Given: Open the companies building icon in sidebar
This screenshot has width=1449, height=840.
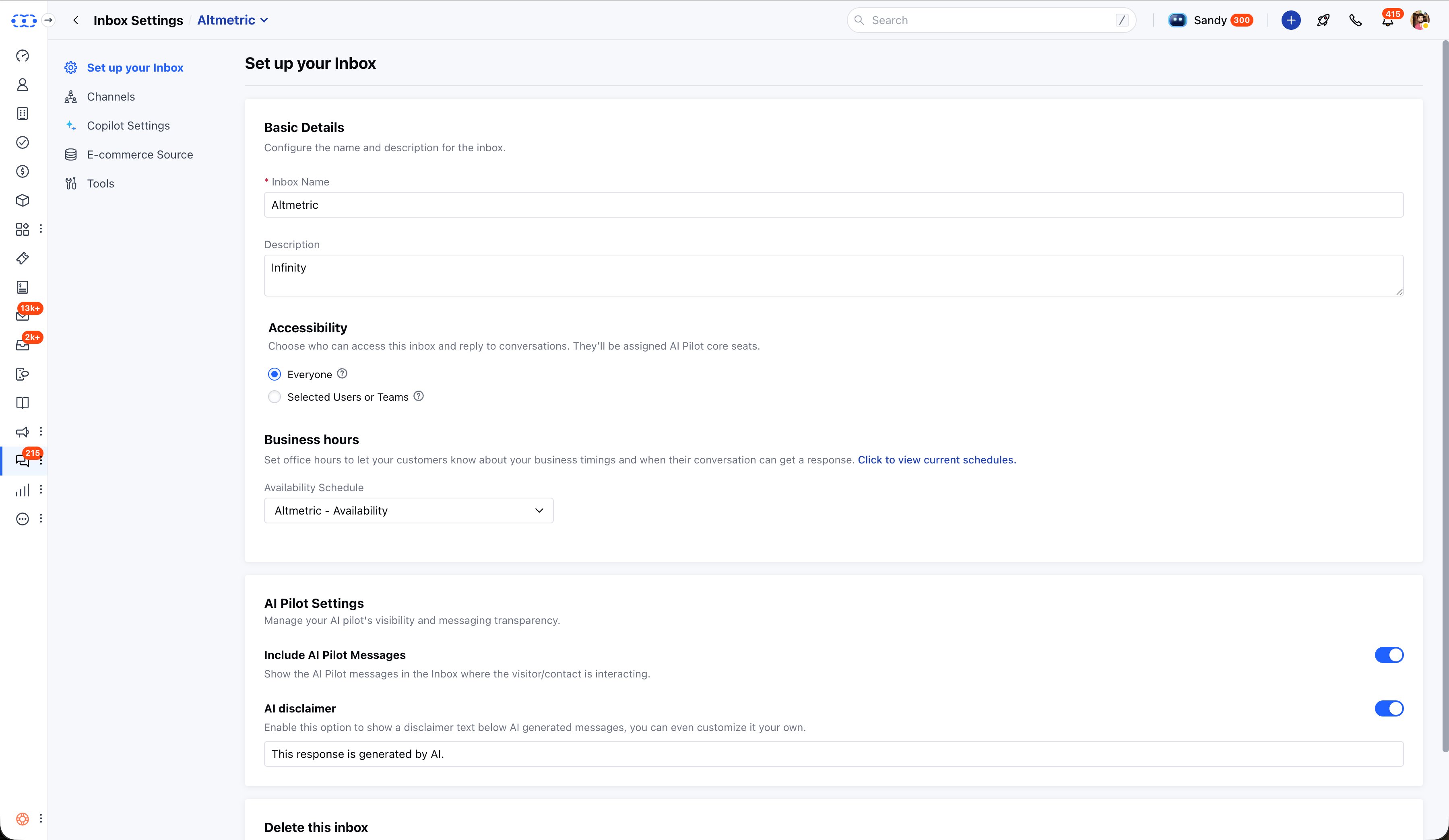Looking at the screenshot, I should [23, 114].
